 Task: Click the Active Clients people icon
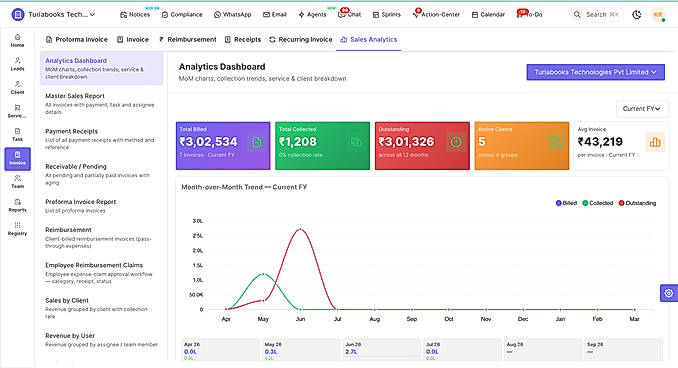click(555, 142)
